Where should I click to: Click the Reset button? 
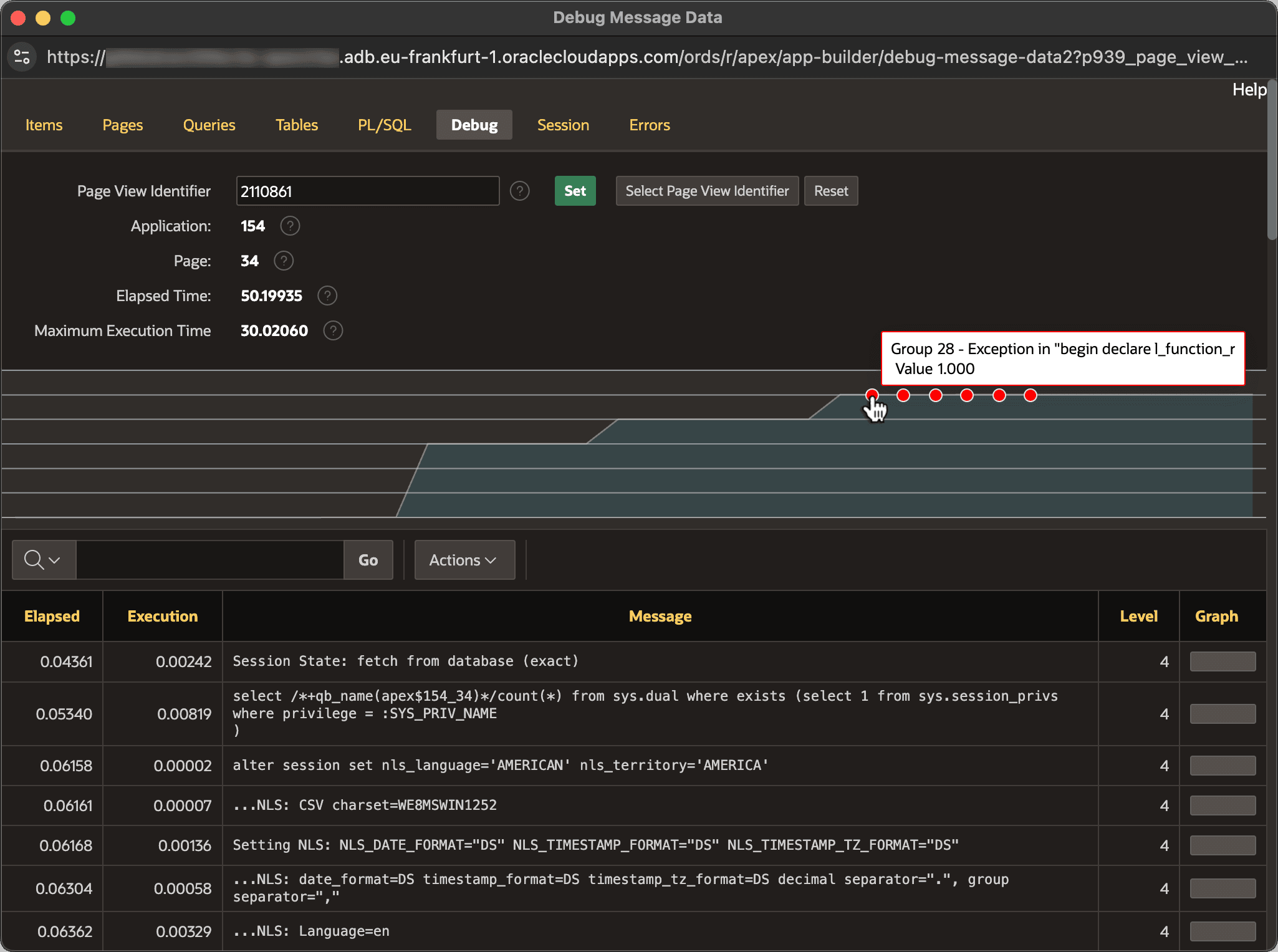tap(831, 191)
